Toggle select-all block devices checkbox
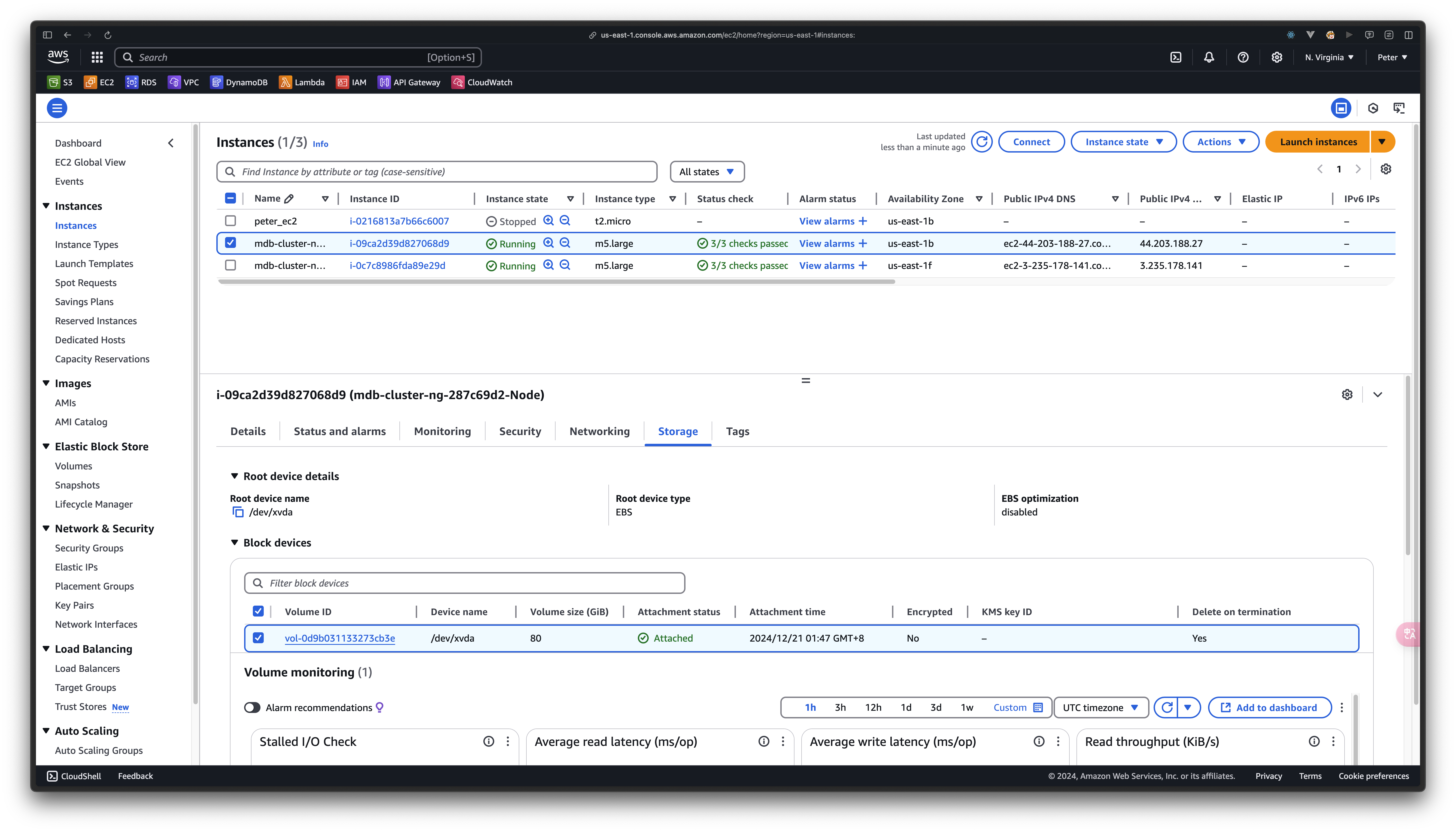Image resolution: width=1456 pixels, height=832 pixels. tap(258, 611)
